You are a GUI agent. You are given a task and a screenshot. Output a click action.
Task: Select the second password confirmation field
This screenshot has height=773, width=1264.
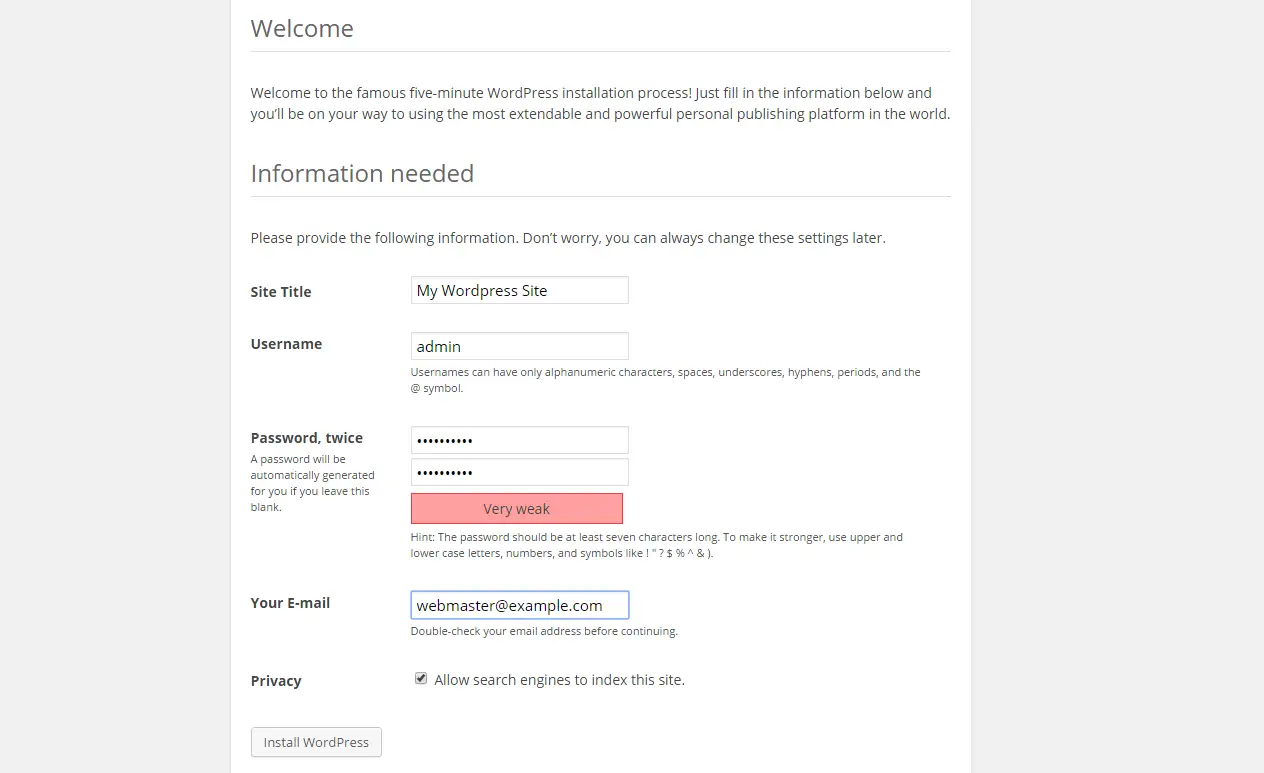(x=520, y=472)
